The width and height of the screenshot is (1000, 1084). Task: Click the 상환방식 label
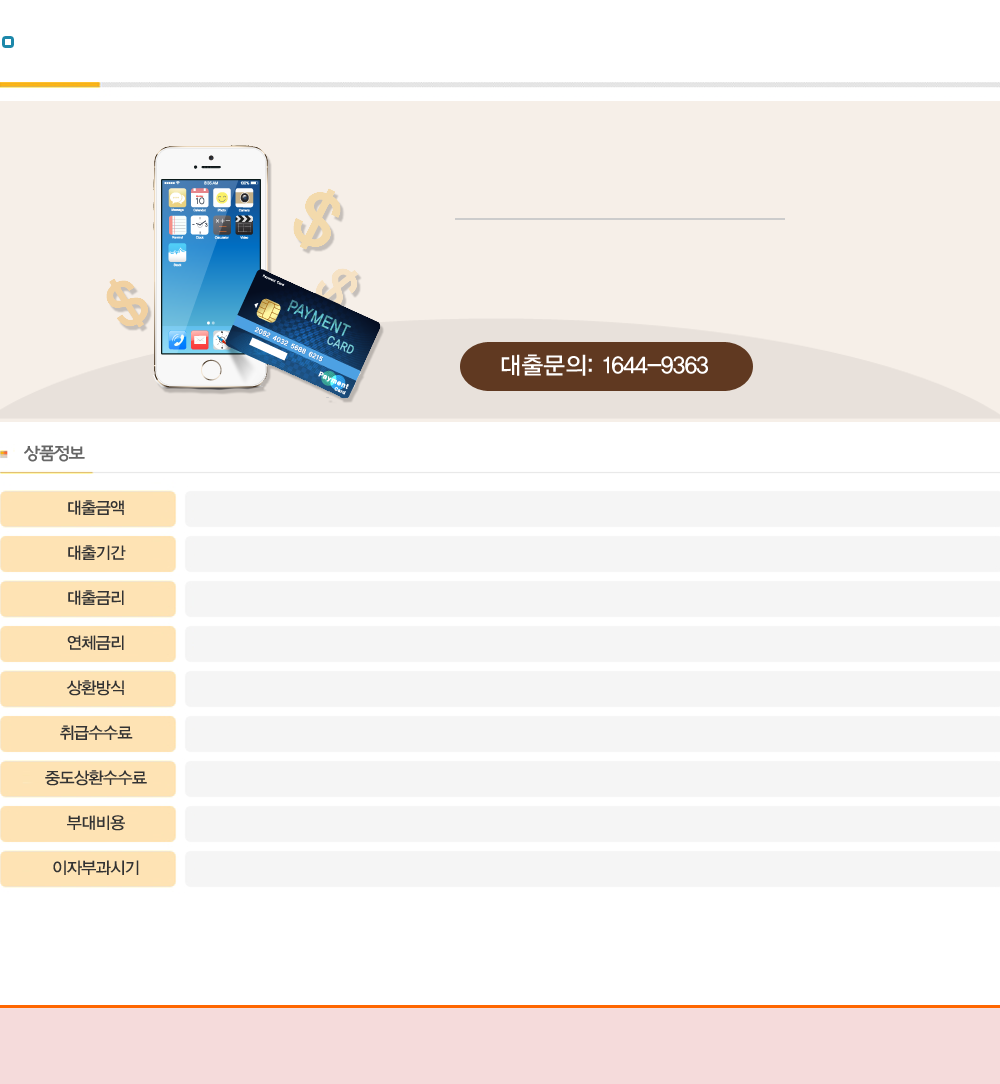pos(88,688)
